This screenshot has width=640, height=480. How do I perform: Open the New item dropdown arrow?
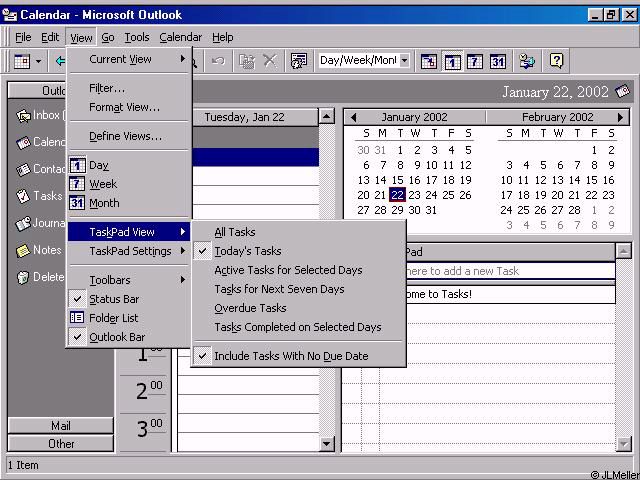(x=38, y=62)
